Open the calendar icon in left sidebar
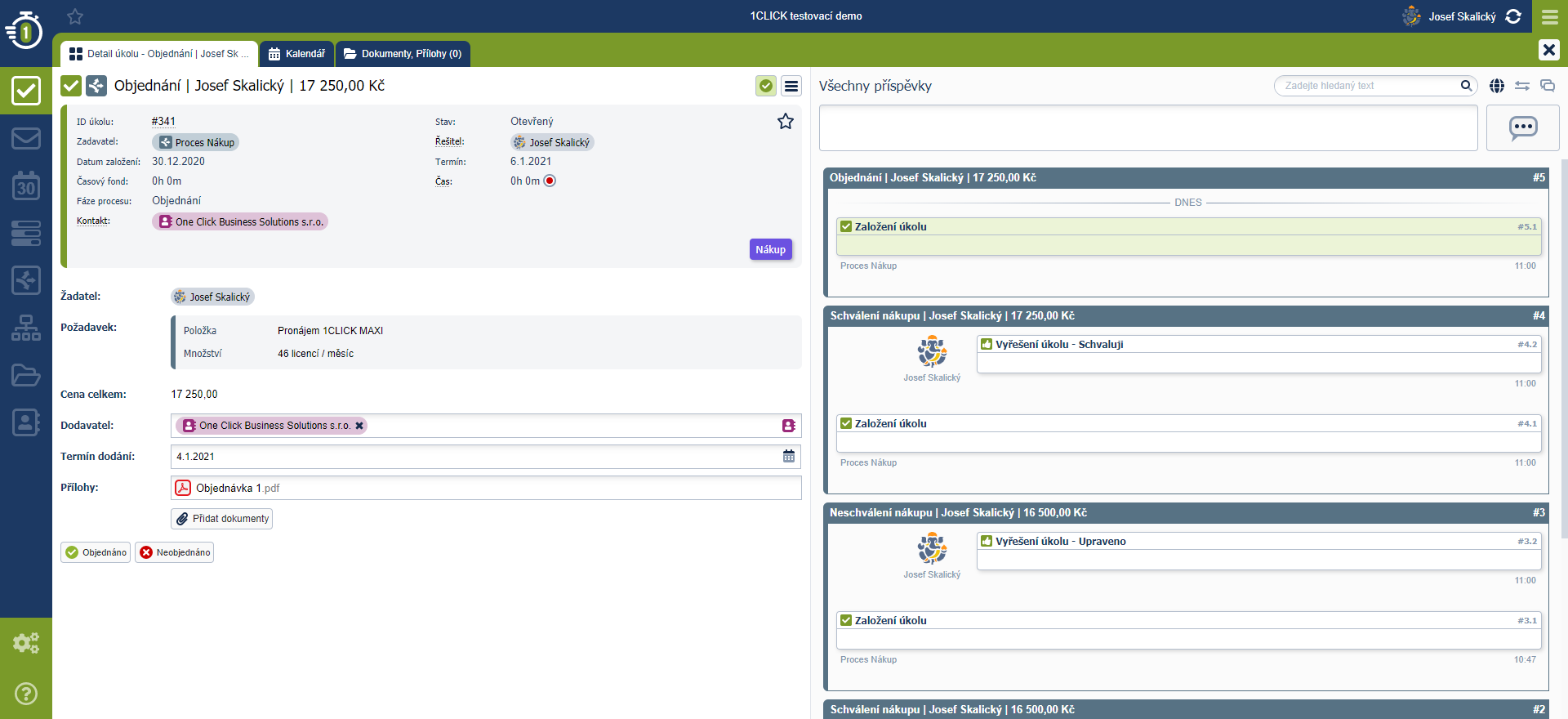The height and width of the screenshot is (719, 1568). coord(26,186)
